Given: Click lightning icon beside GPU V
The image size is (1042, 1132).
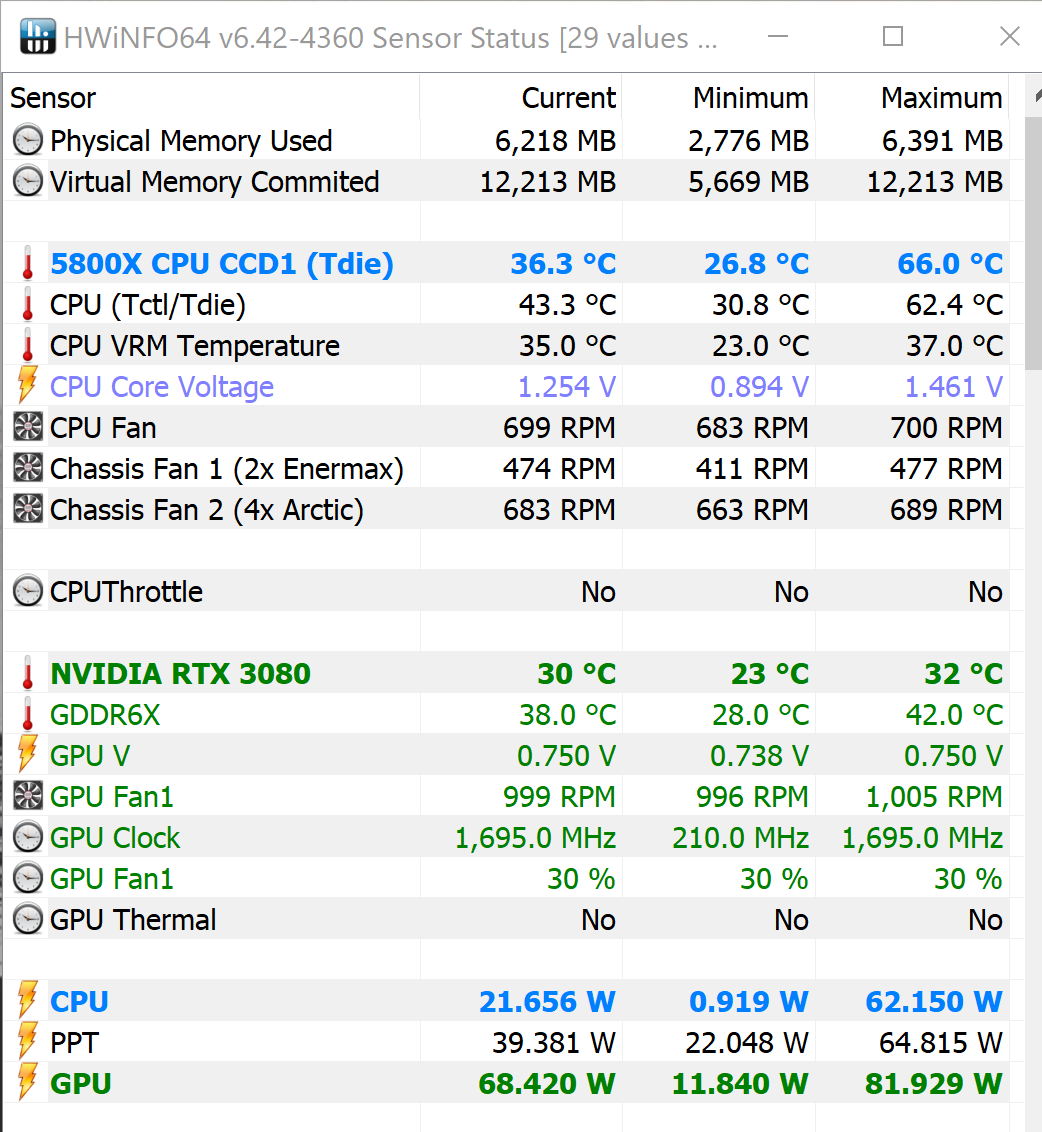Looking at the screenshot, I should pos(27,755).
